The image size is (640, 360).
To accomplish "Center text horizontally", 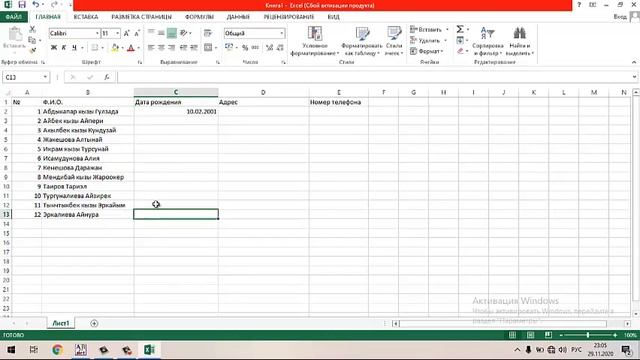I will 161,48.
